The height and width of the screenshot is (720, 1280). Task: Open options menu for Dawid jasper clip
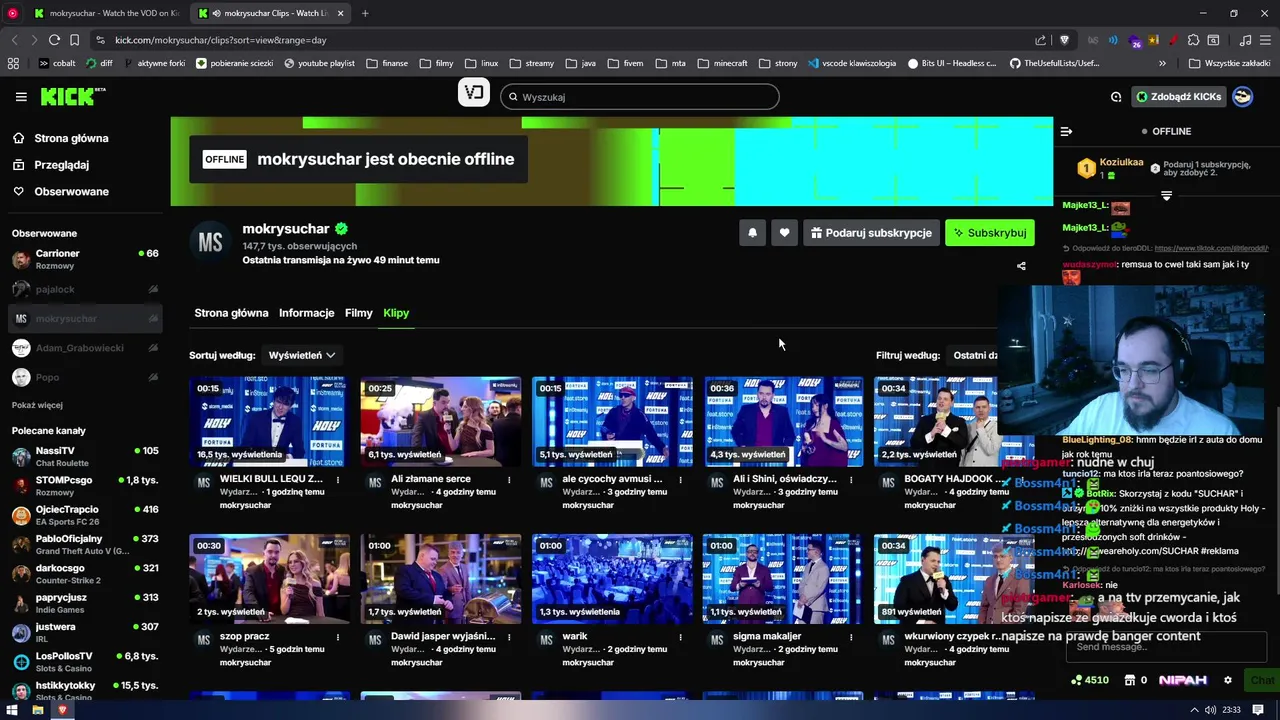pyautogui.click(x=509, y=637)
